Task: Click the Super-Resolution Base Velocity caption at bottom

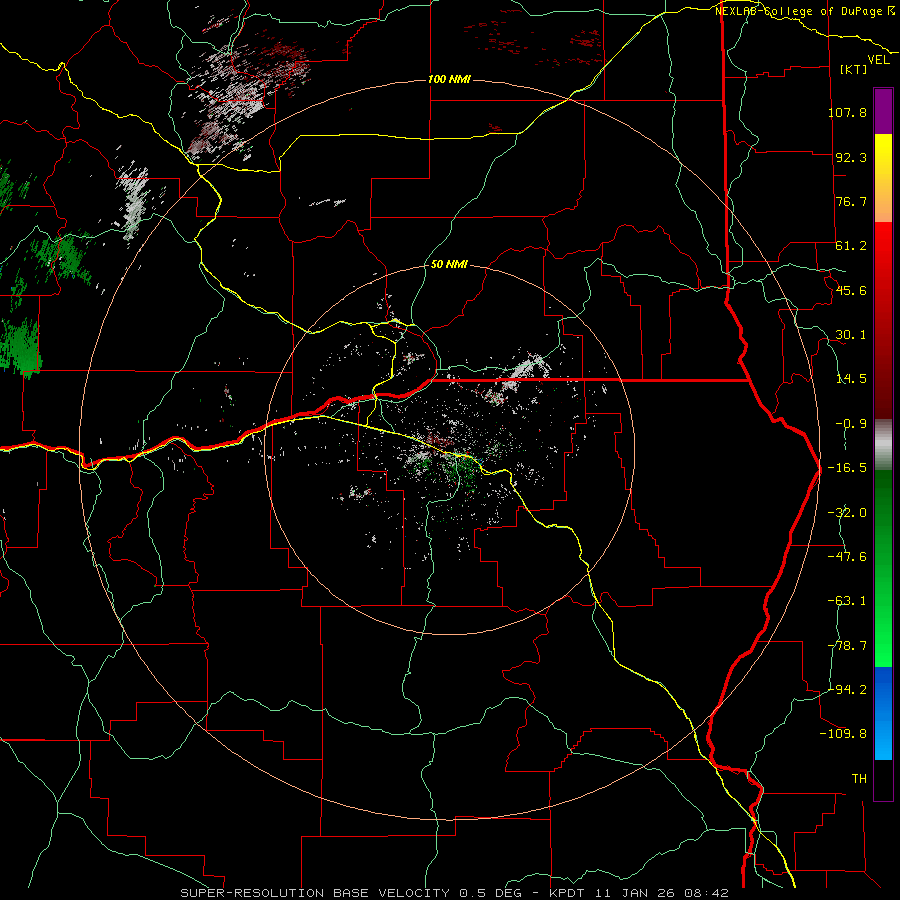Action: point(455,893)
